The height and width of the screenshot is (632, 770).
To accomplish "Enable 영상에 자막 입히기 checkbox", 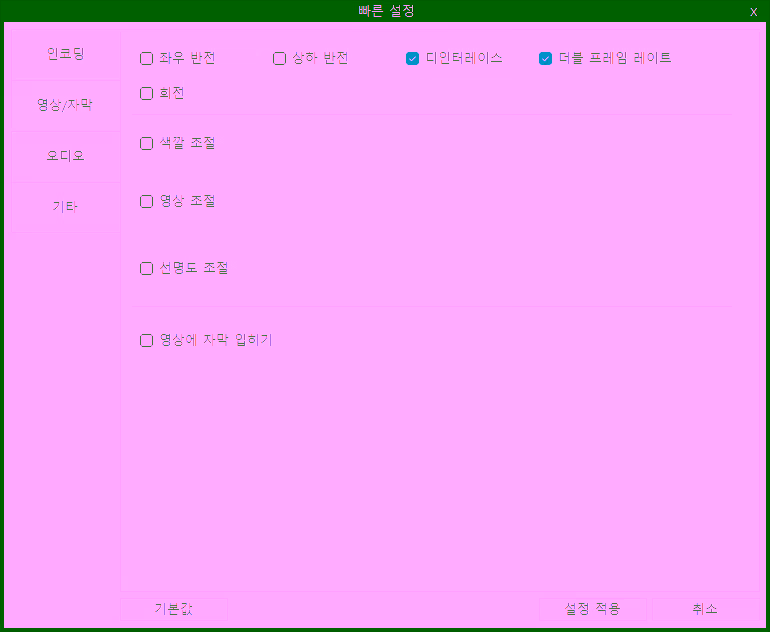I will click(x=146, y=340).
